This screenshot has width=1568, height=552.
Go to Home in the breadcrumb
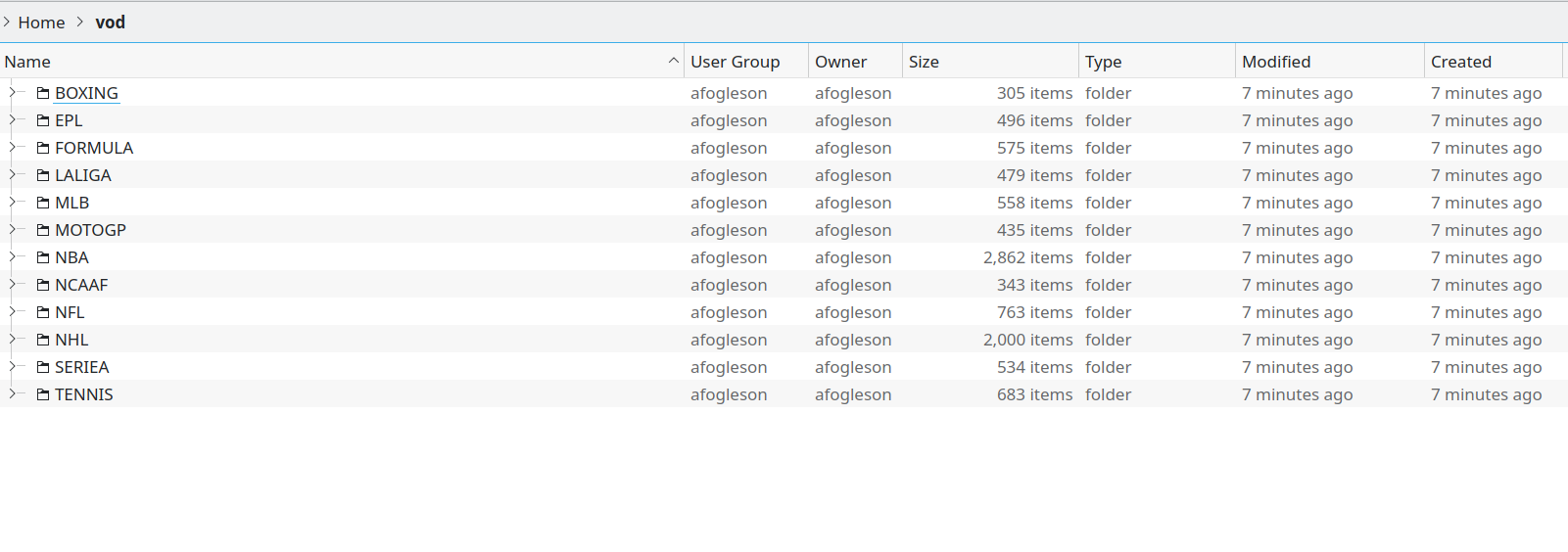[x=41, y=23]
